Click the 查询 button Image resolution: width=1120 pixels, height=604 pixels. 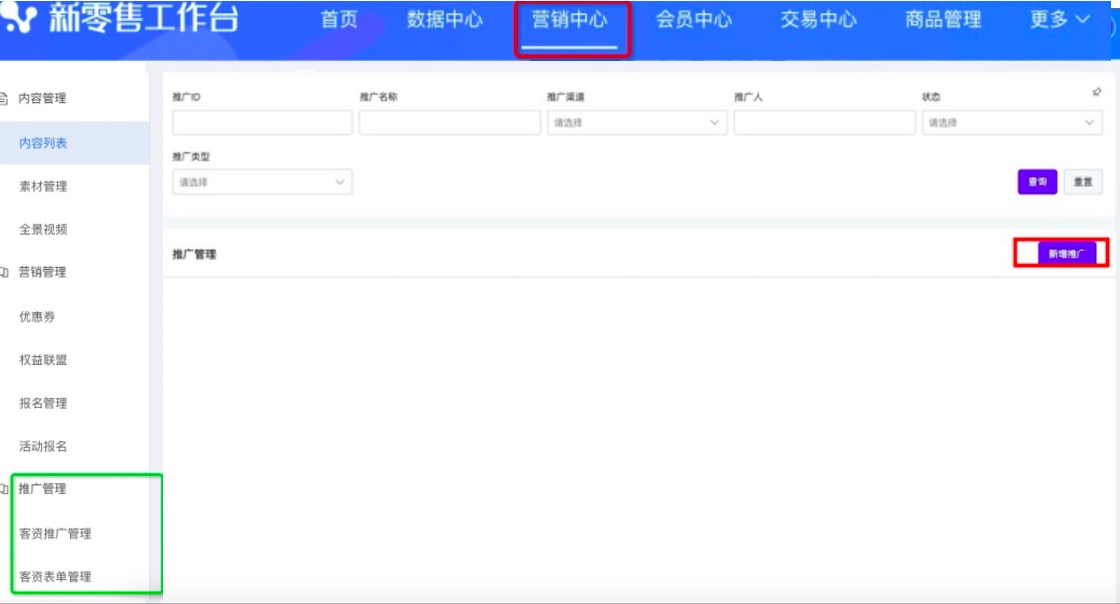[x=1037, y=182]
